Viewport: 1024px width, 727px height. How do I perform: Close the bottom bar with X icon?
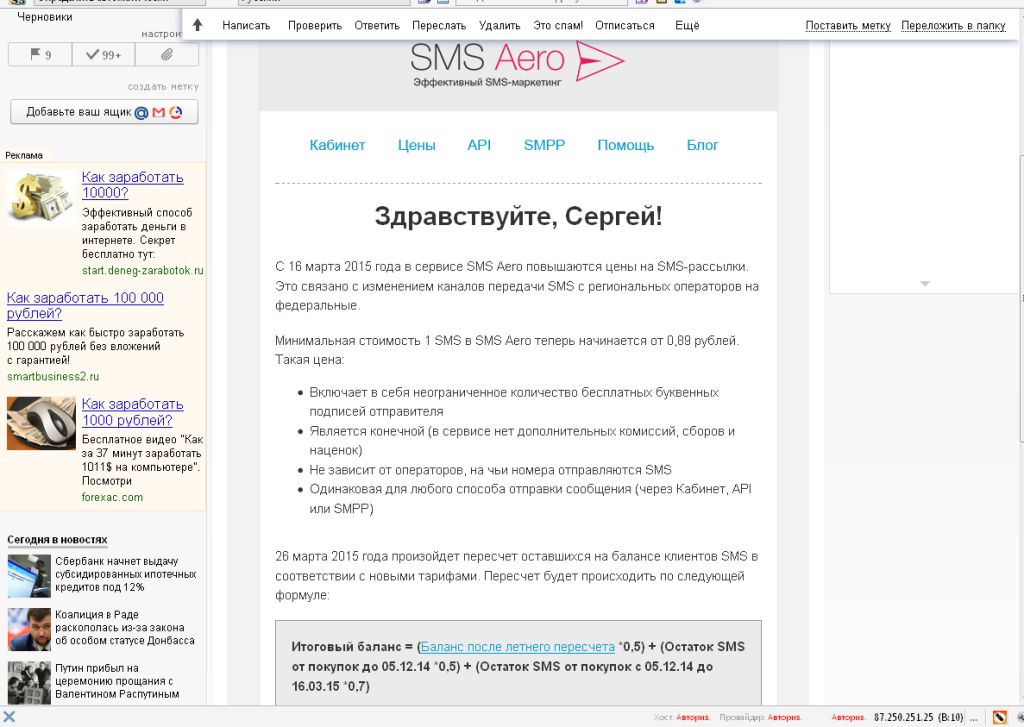click(x=8, y=717)
